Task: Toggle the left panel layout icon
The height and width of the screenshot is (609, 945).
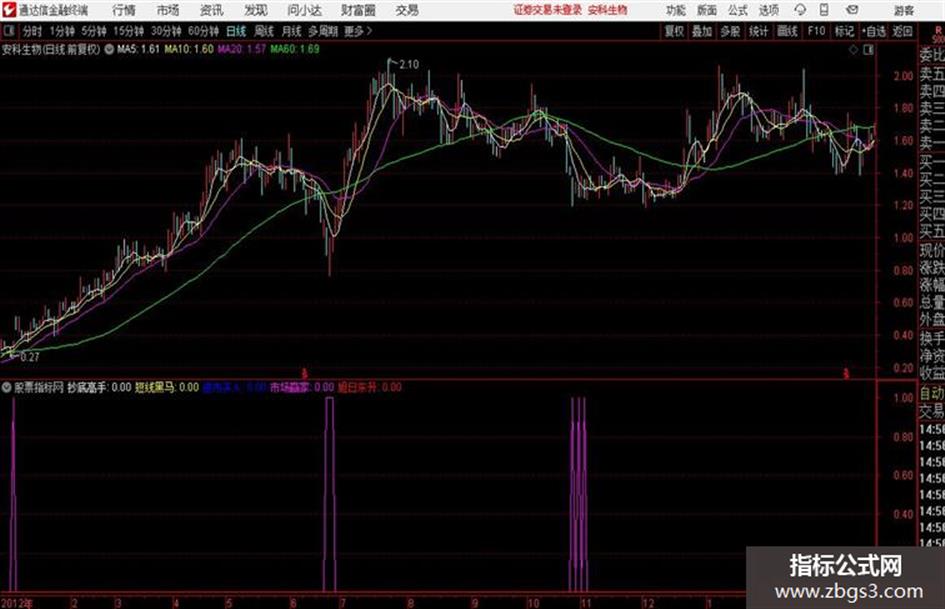Action: coord(8,30)
